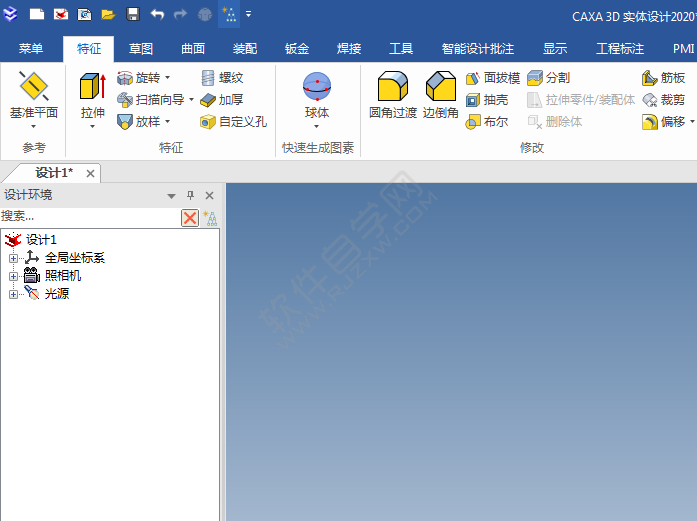This screenshot has height=521, width=697.
Task: Click the 螺纹 thread tool
Action: click(x=222, y=78)
